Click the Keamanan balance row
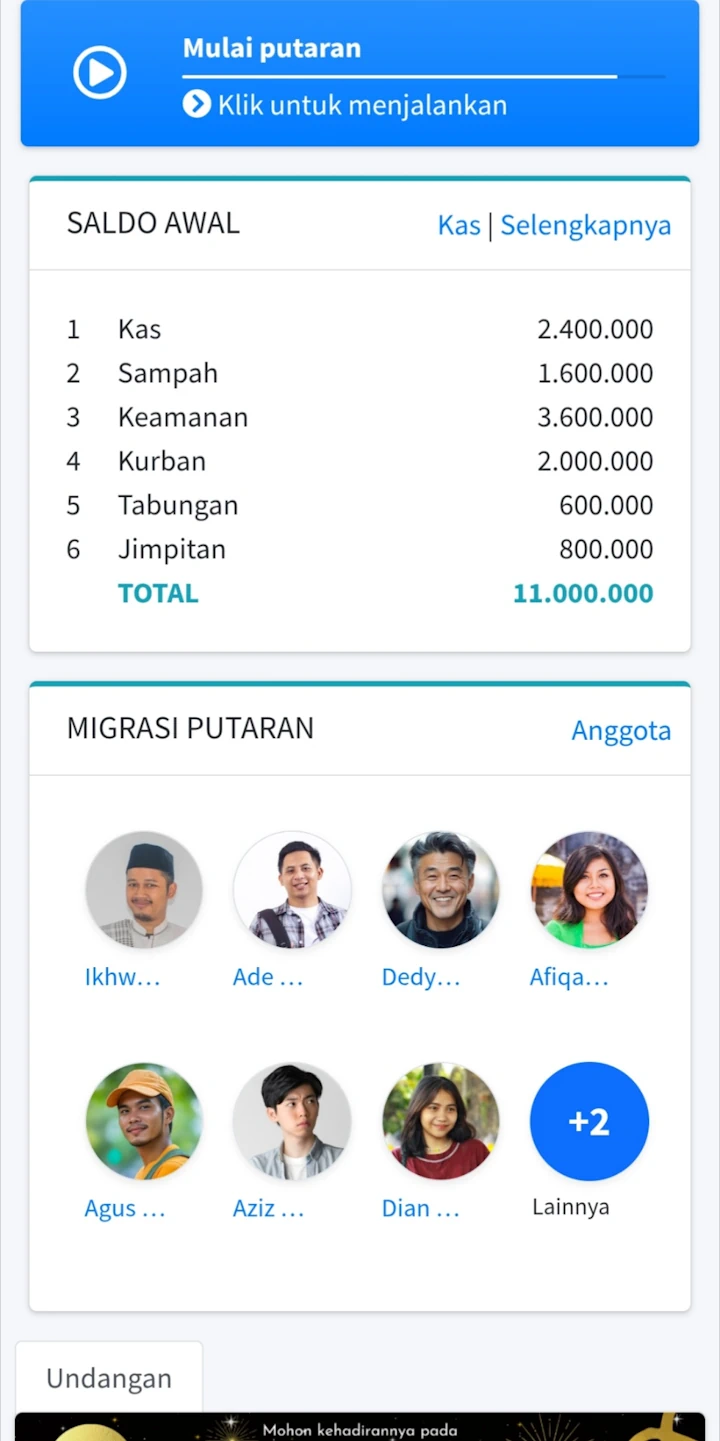720x1441 pixels. (360, 417)
